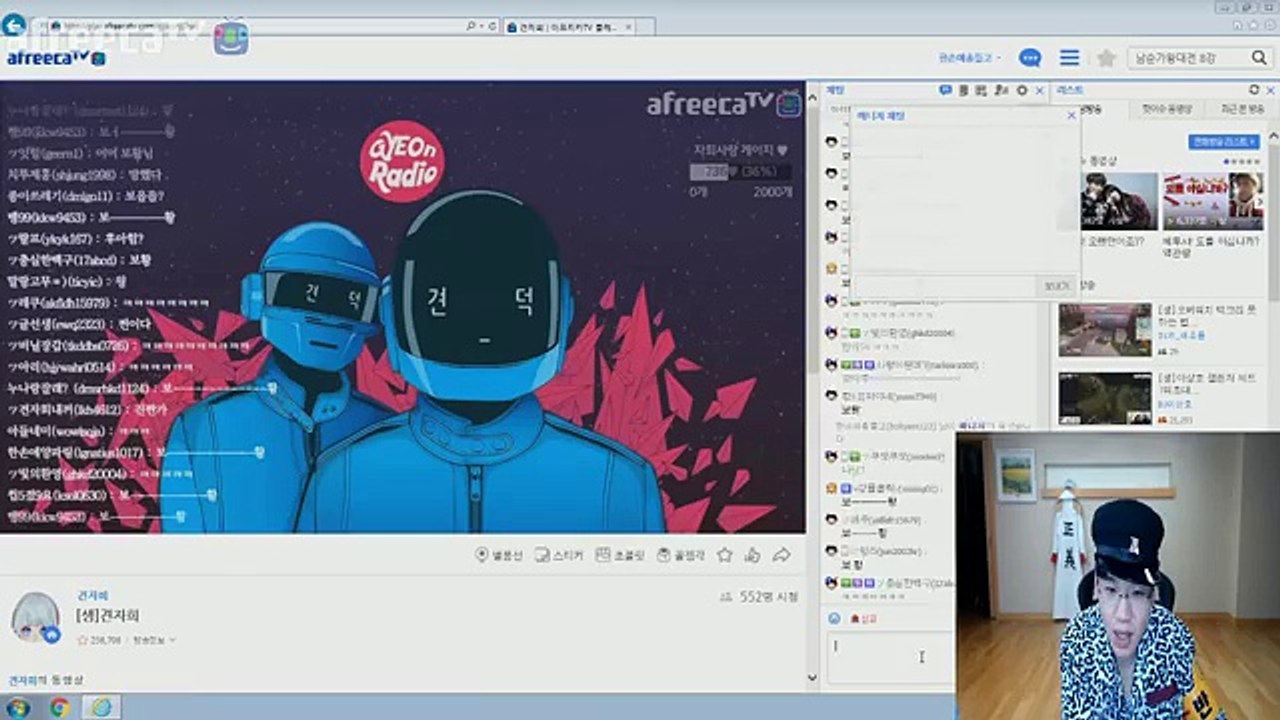Click the emoticon icon above chat input
The width and height of the screenshot is (1280, 720).
pyautogui.click(x=834, y=619)
